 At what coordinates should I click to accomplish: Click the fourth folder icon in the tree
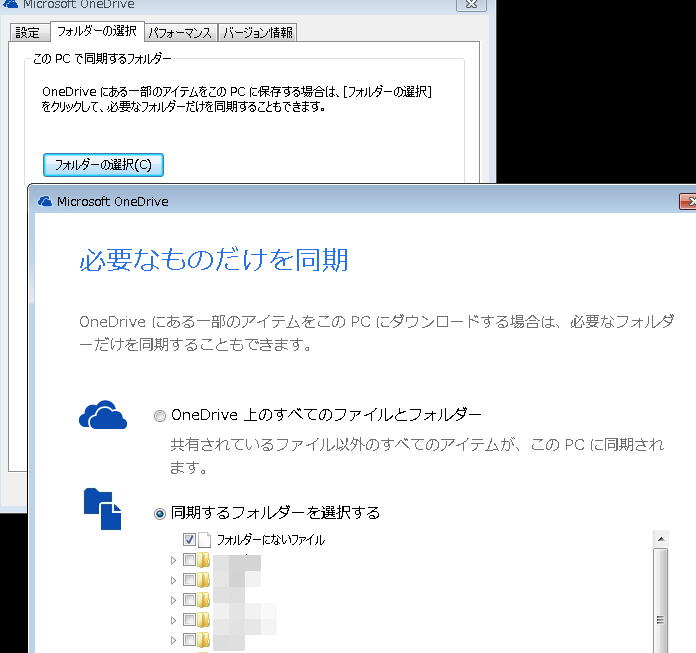click(x=204, y=620)
